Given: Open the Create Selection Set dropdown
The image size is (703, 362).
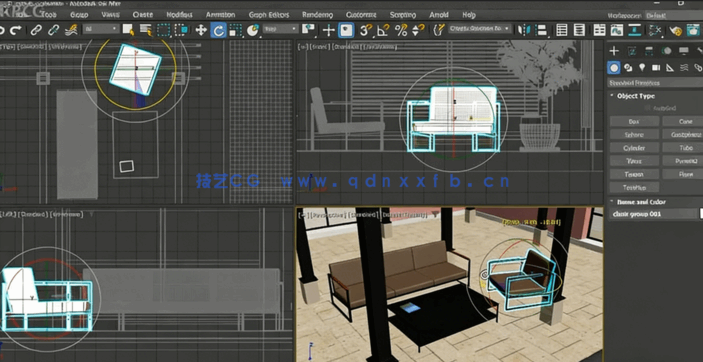Looking at the screenshot, I should pyautogui.click(x=480, y=29).
